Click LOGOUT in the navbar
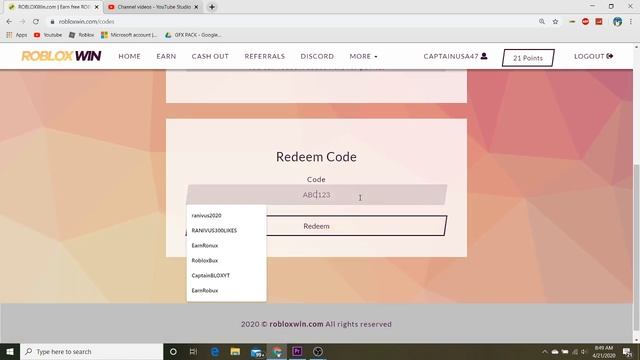 click(593, 56)
